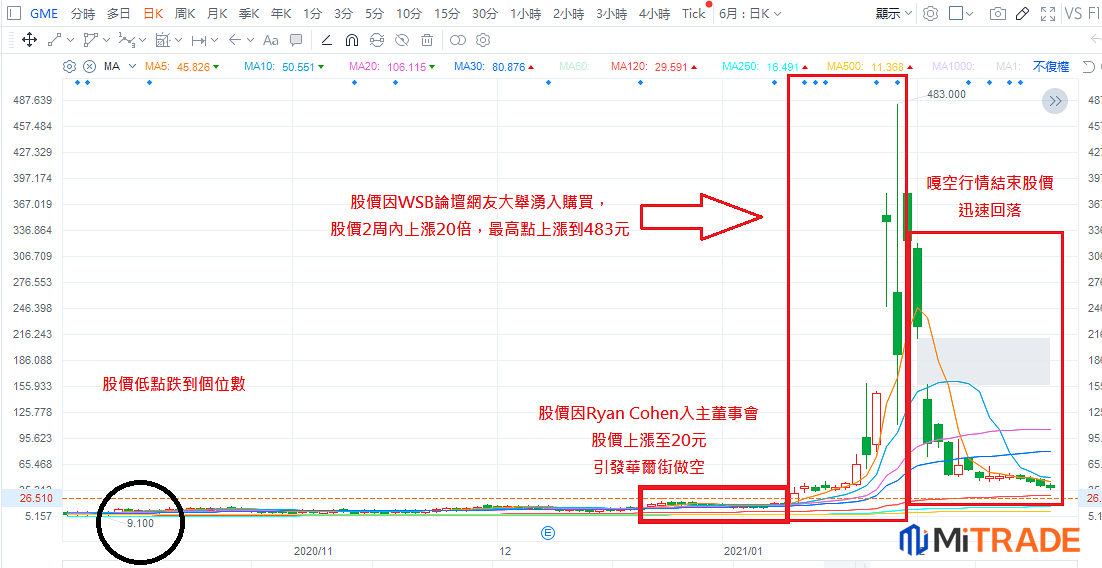Enter fullscreen chart mode

coord(1047,14)
